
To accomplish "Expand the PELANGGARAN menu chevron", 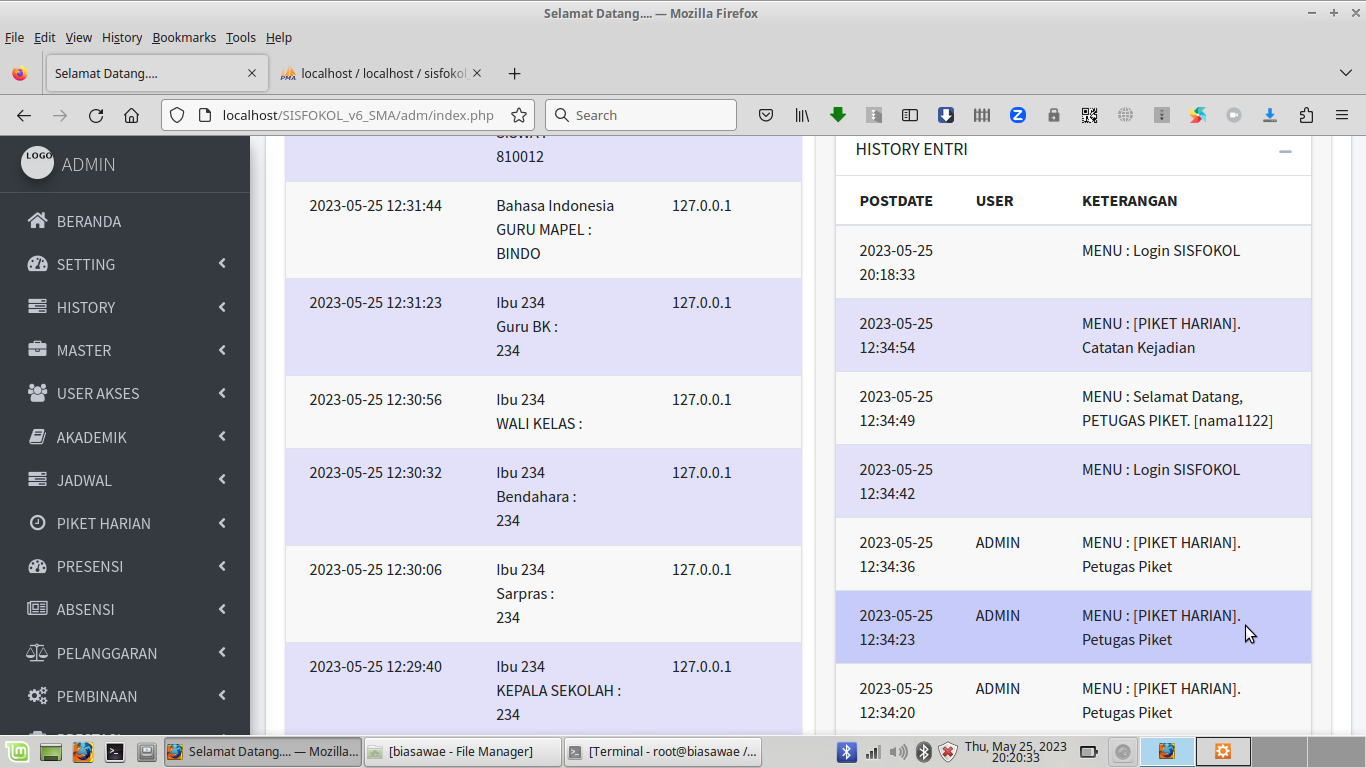I will (x=222, y=653).
